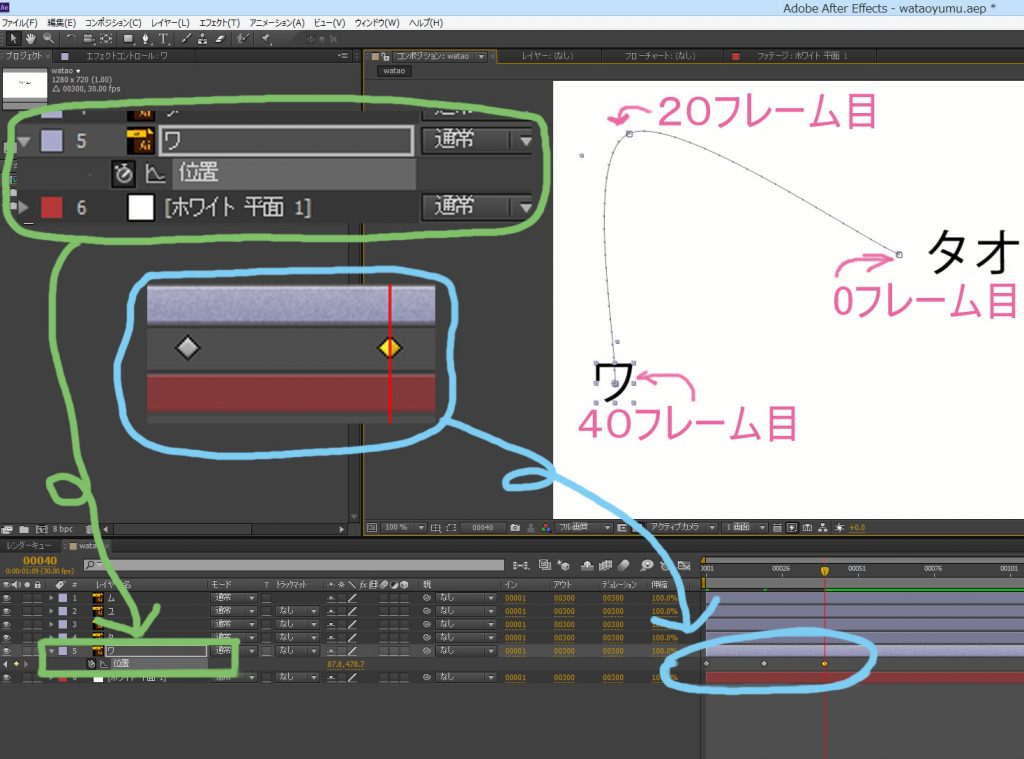Click label color swatch of layer 2 ユ
Viewport: 1024px width, 759px height.
[x=63, y=611]
